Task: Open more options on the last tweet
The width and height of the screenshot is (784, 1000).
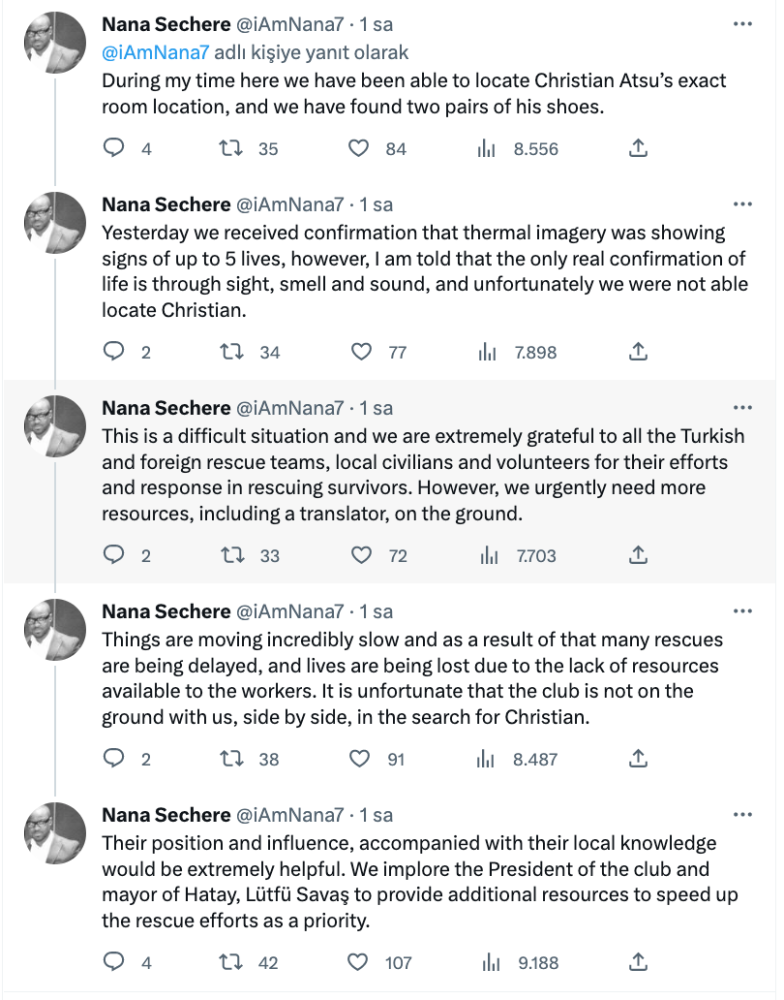Action: (743, 814)
